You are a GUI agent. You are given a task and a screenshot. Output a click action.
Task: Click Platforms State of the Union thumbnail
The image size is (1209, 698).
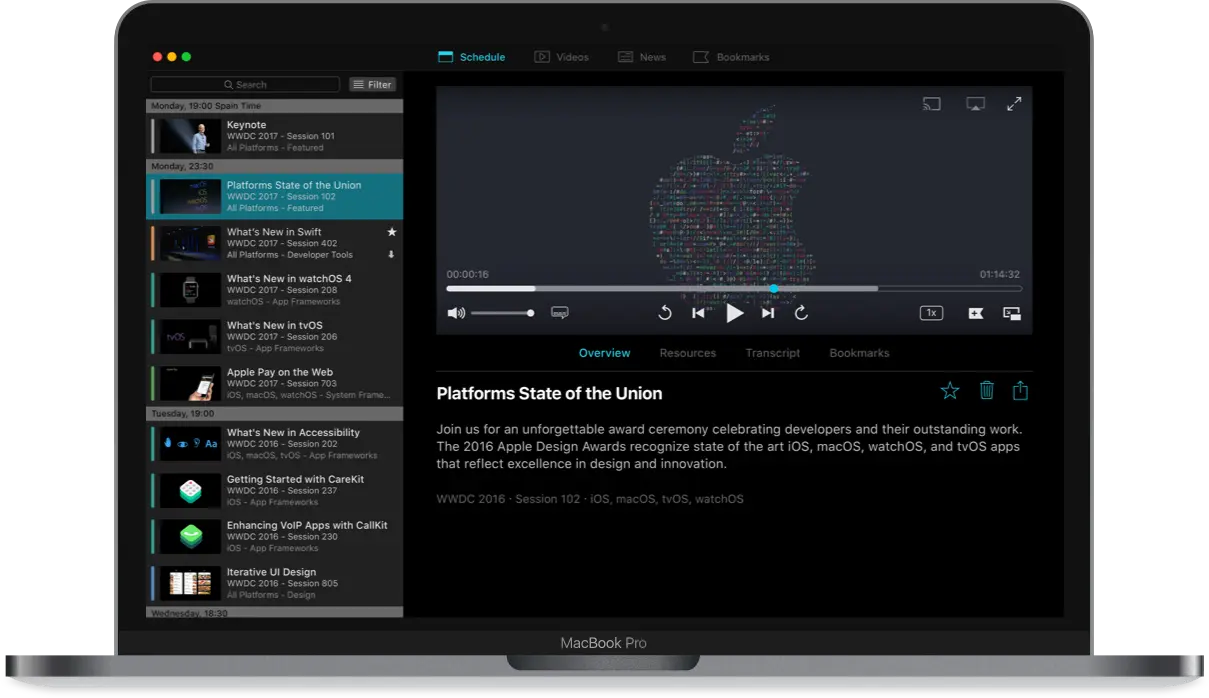point(190,196)
